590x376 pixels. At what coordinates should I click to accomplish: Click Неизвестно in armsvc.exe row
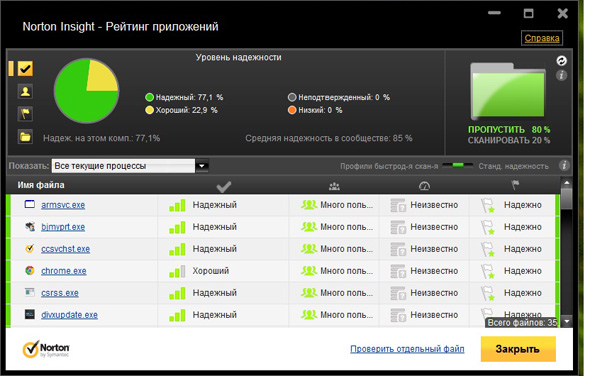click(x=434, y=205)
